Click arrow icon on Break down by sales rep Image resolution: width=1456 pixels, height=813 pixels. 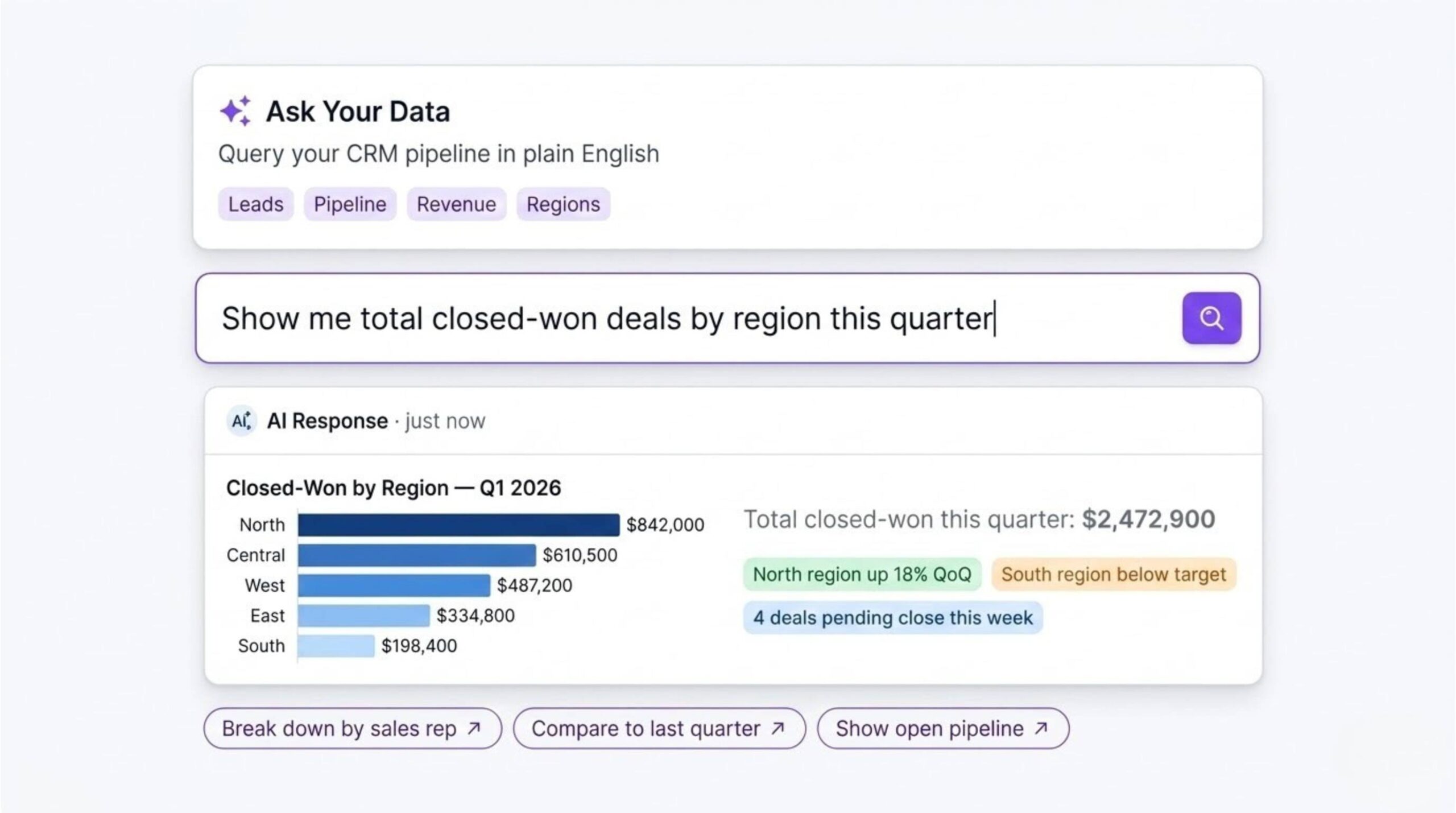[x=474, y=728]
